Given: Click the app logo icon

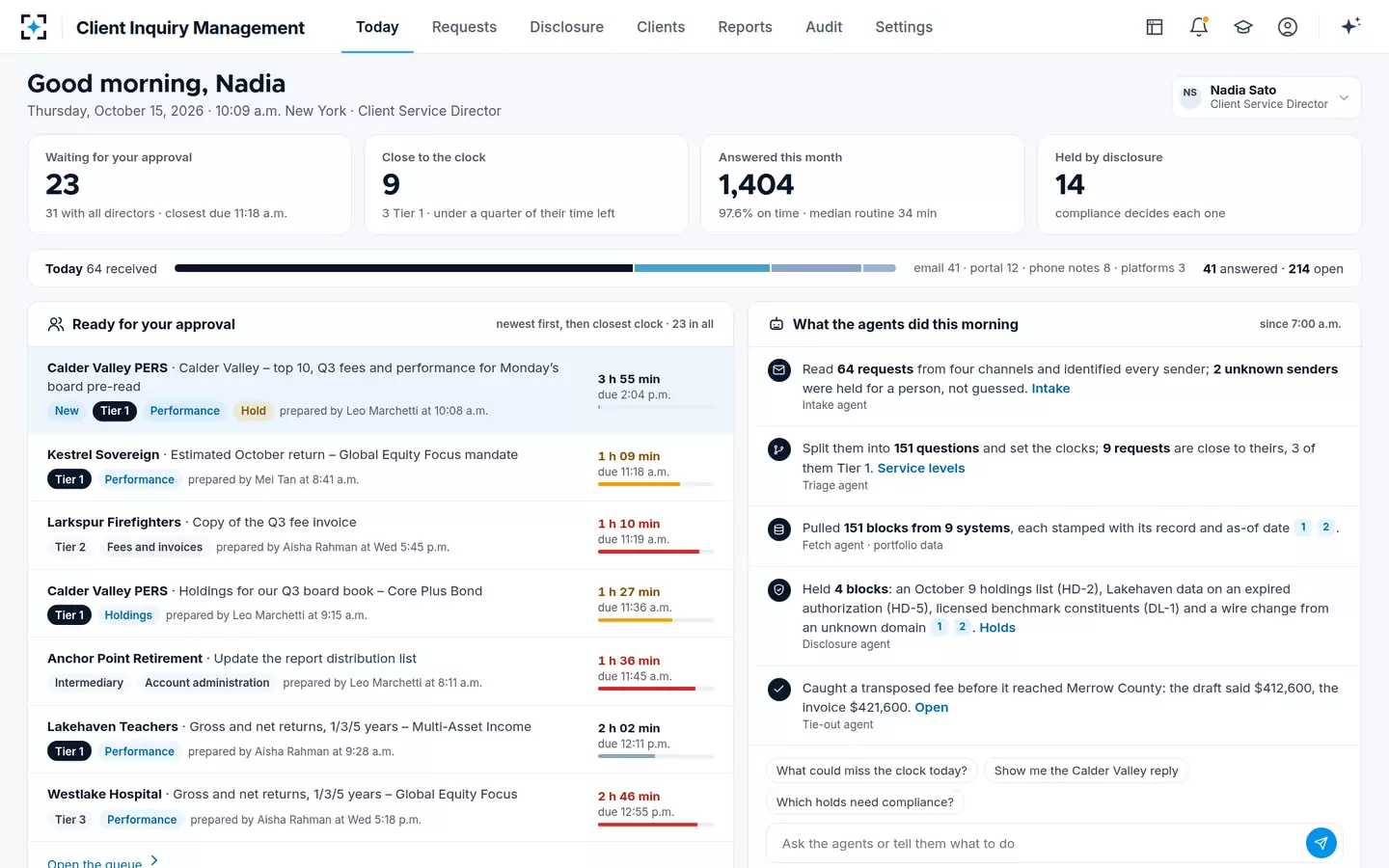Looking at the screenshot, I should [34, 27].
